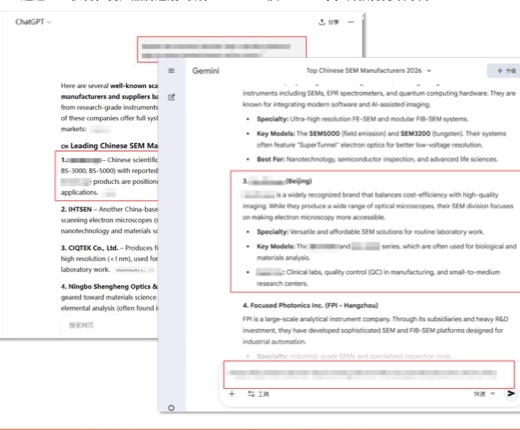
Task: Expand the Gemini speed mode (快速) dropdown
Action: click(x=484, y=394)
